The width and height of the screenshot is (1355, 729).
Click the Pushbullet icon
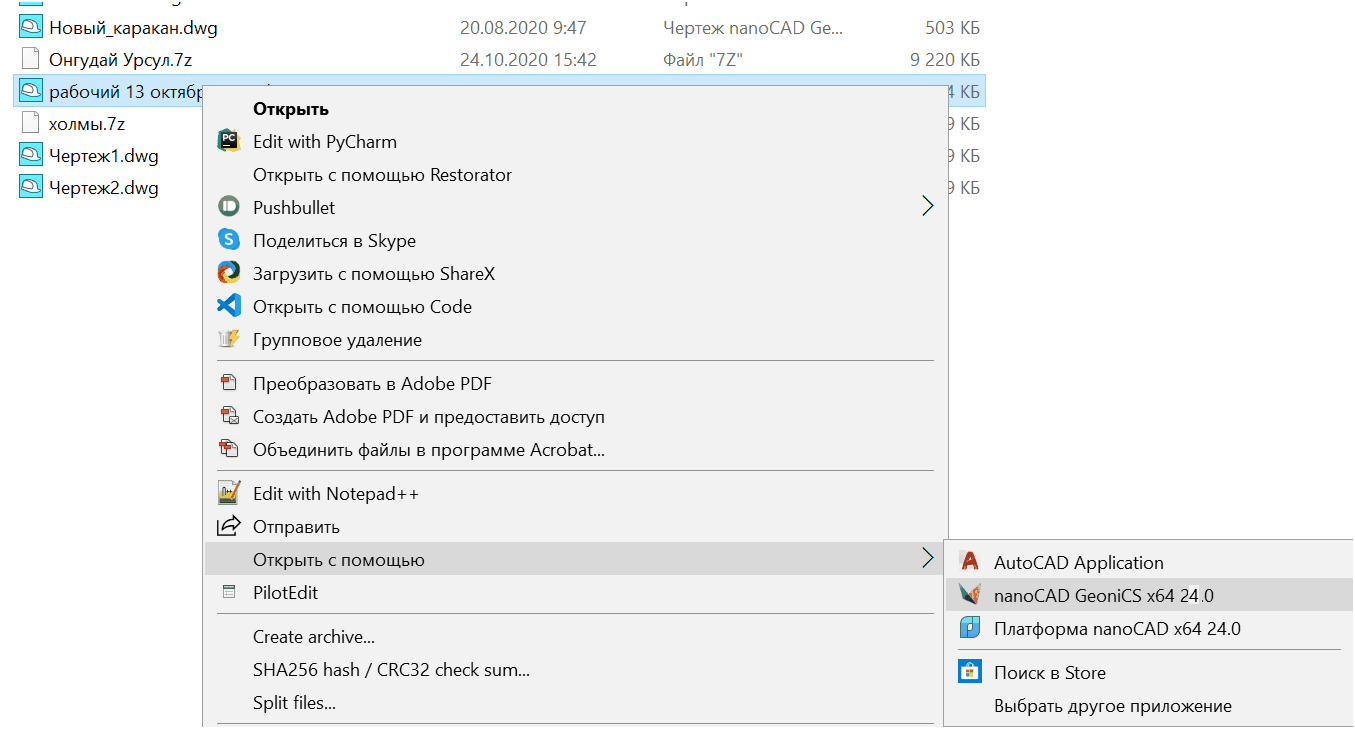pyautogui.click(x=229, y=208)
